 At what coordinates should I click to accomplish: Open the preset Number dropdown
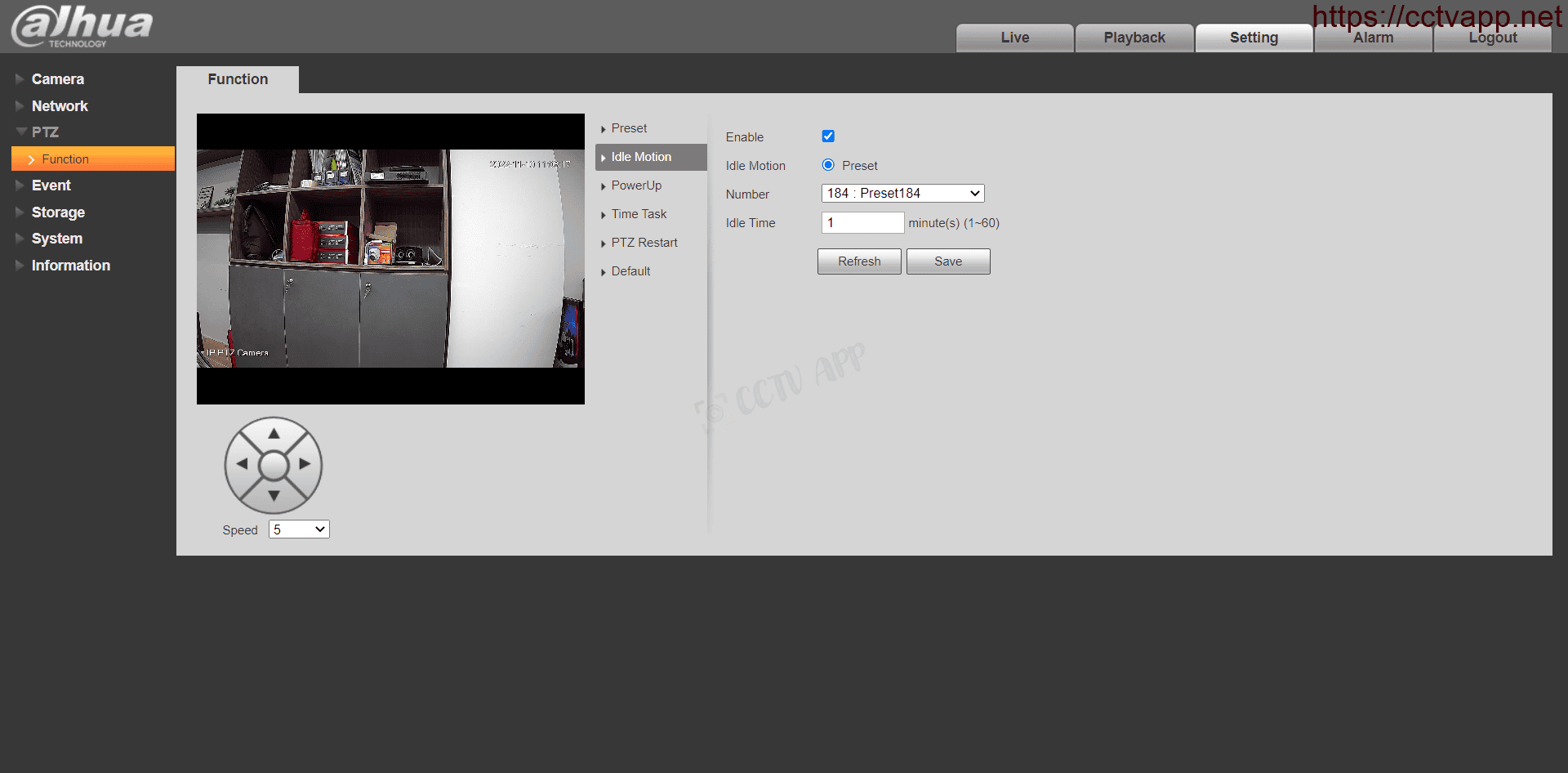pyautogui.click(x=902, y=194)
